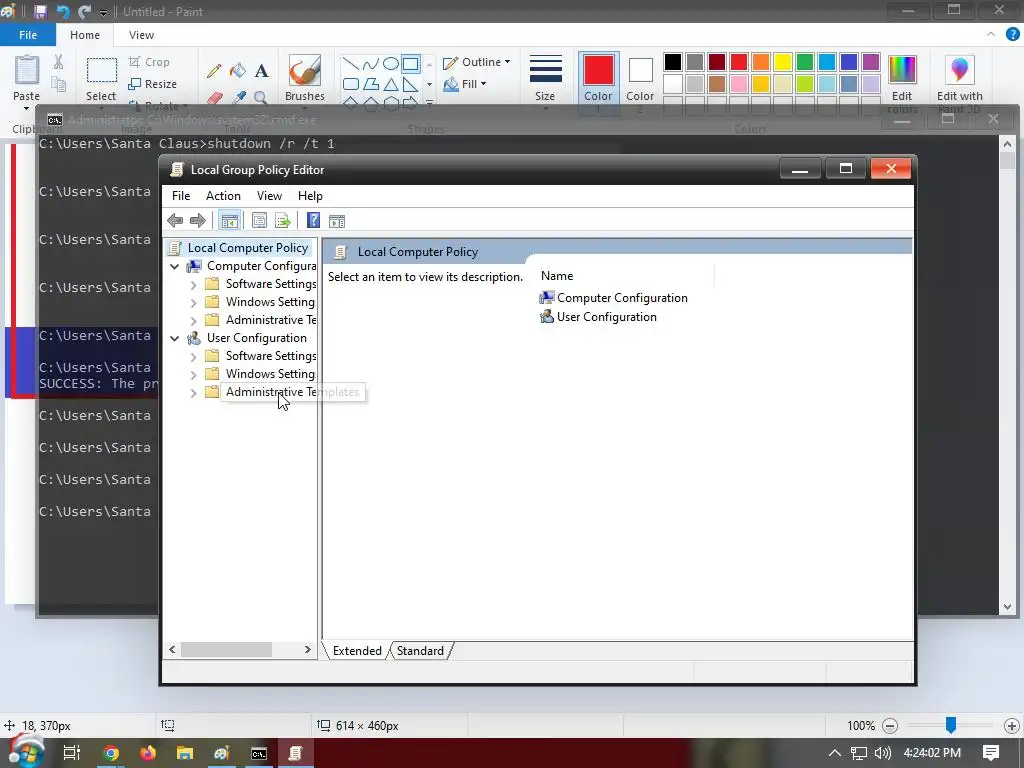Open the Outline dropdown in Paint
The height and width of the screenshot is (768, 1024).
[x=477, y=62]
